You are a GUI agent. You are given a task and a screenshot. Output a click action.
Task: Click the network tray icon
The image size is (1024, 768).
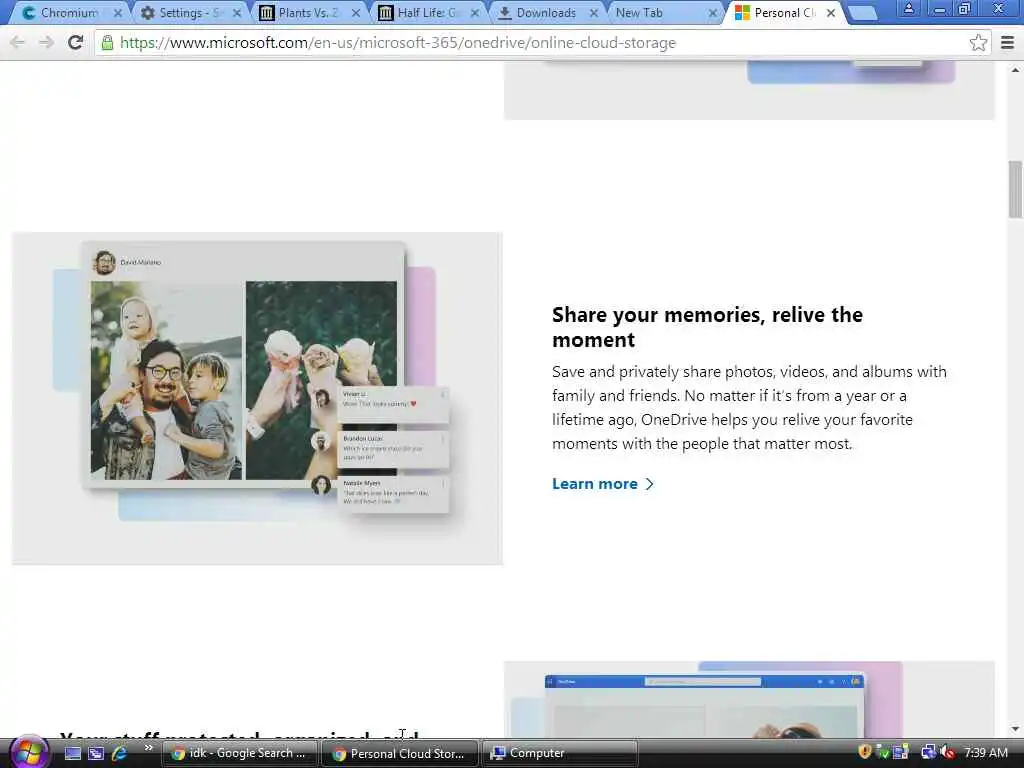pyautogui.click(x=928, y=752)
